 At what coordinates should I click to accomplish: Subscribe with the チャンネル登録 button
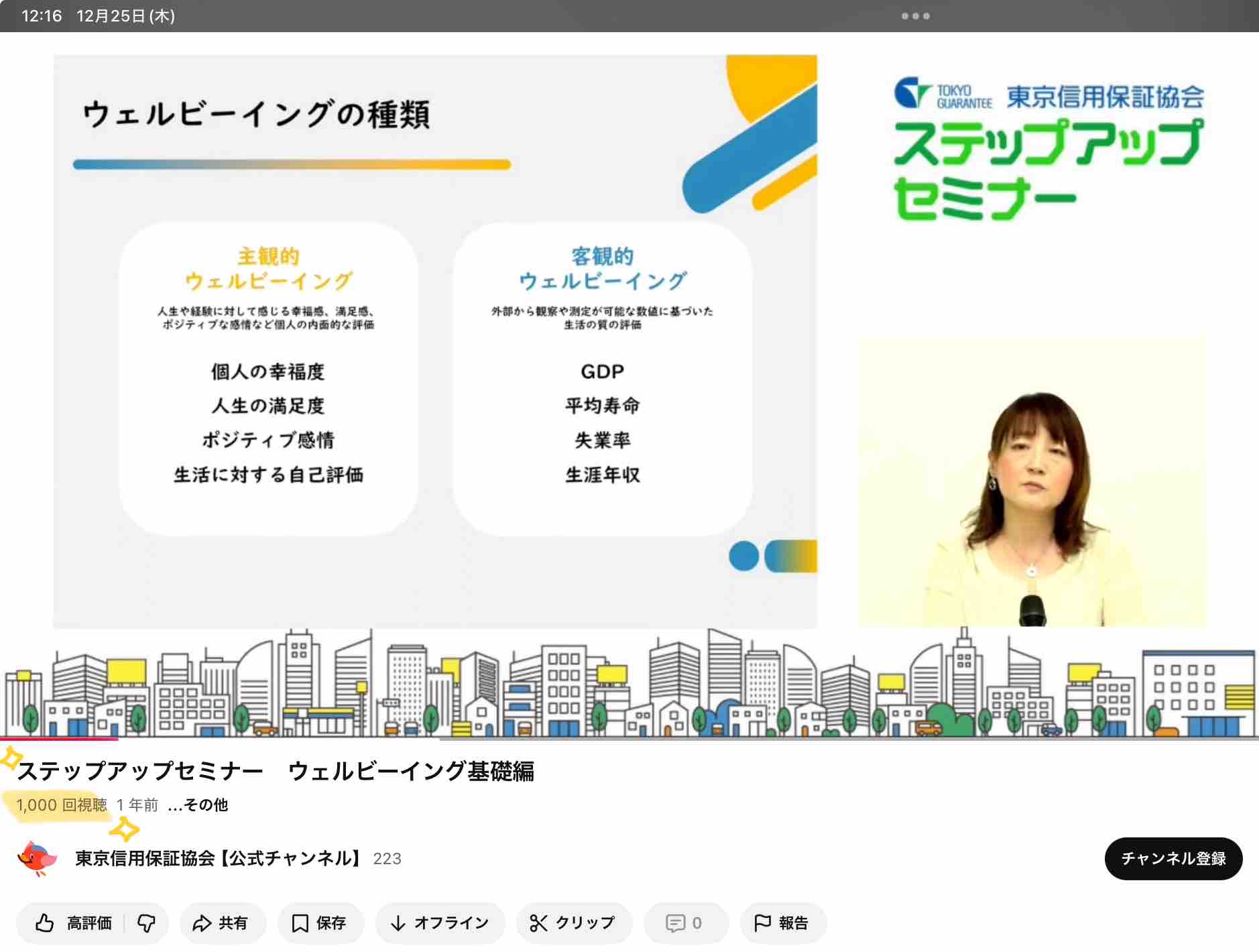(1173, 858)
